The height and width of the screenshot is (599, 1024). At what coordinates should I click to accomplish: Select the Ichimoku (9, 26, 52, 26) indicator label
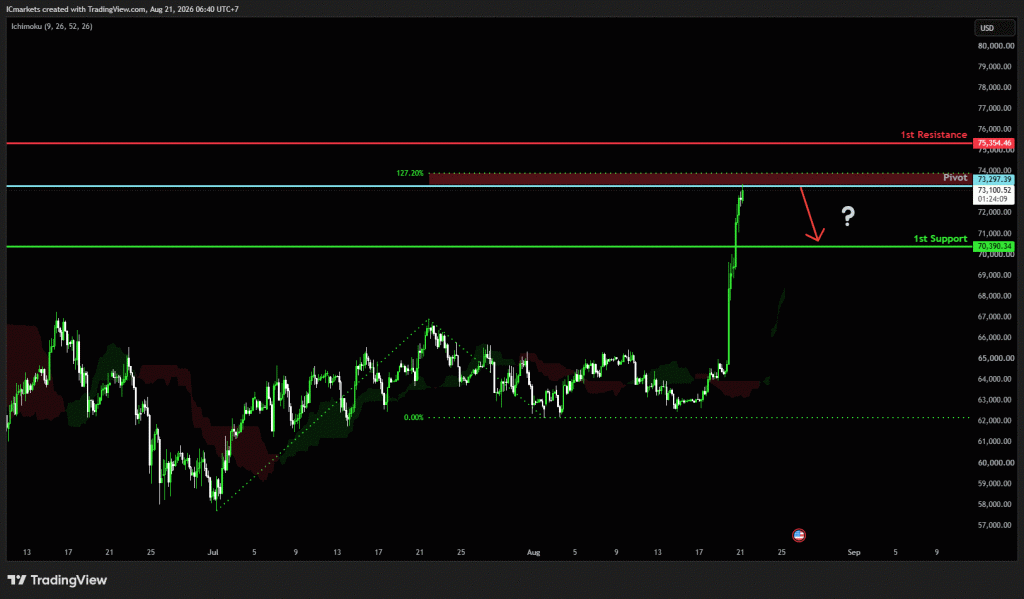point(52,26)
